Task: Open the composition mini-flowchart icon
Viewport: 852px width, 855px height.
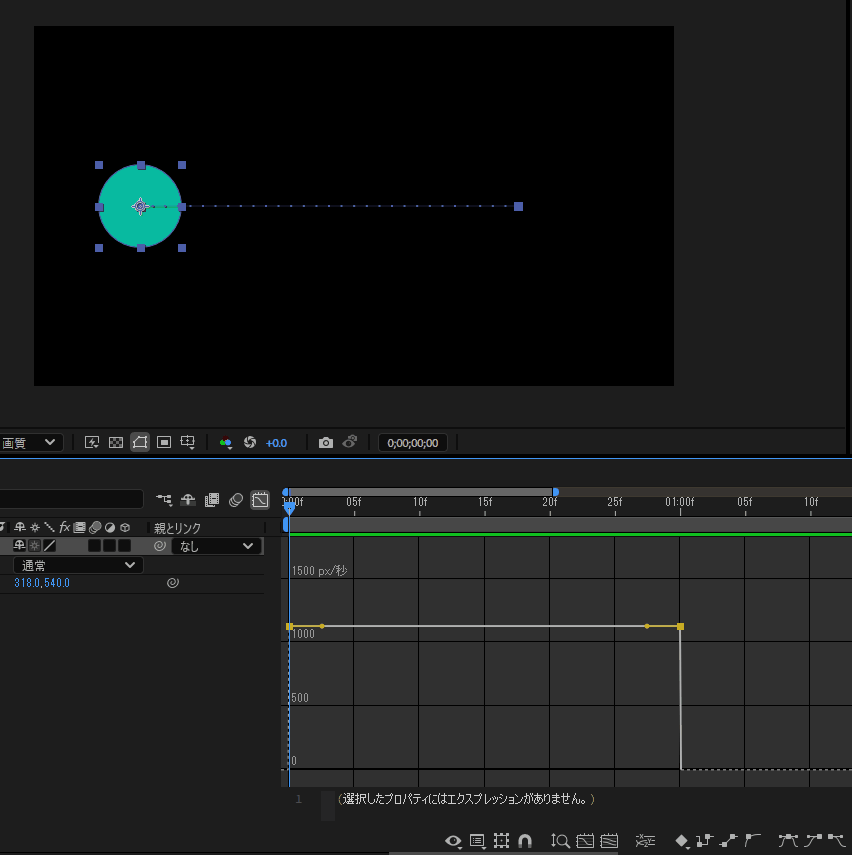Action: pos(164,499)
